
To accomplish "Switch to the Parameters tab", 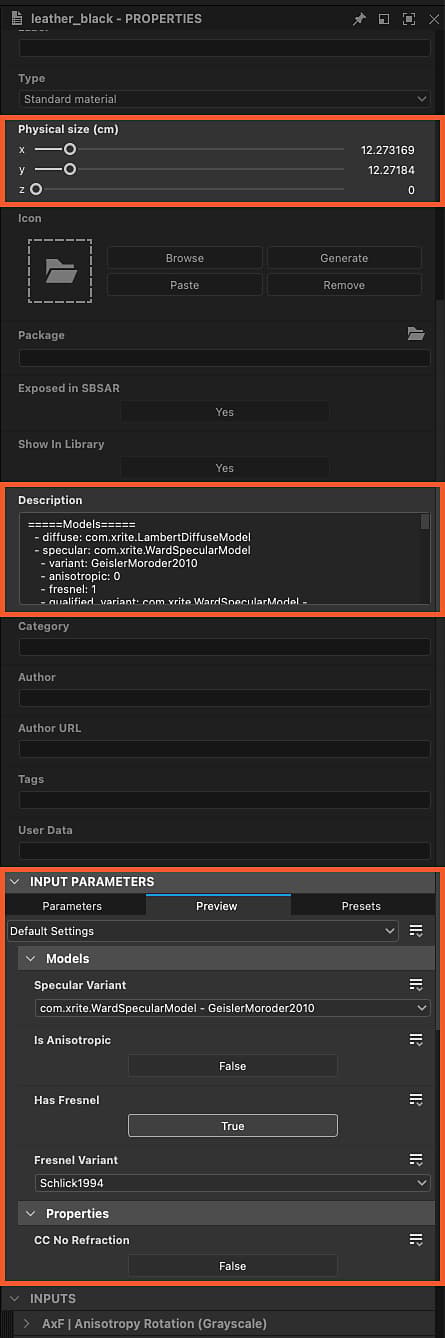I will 72,906.
